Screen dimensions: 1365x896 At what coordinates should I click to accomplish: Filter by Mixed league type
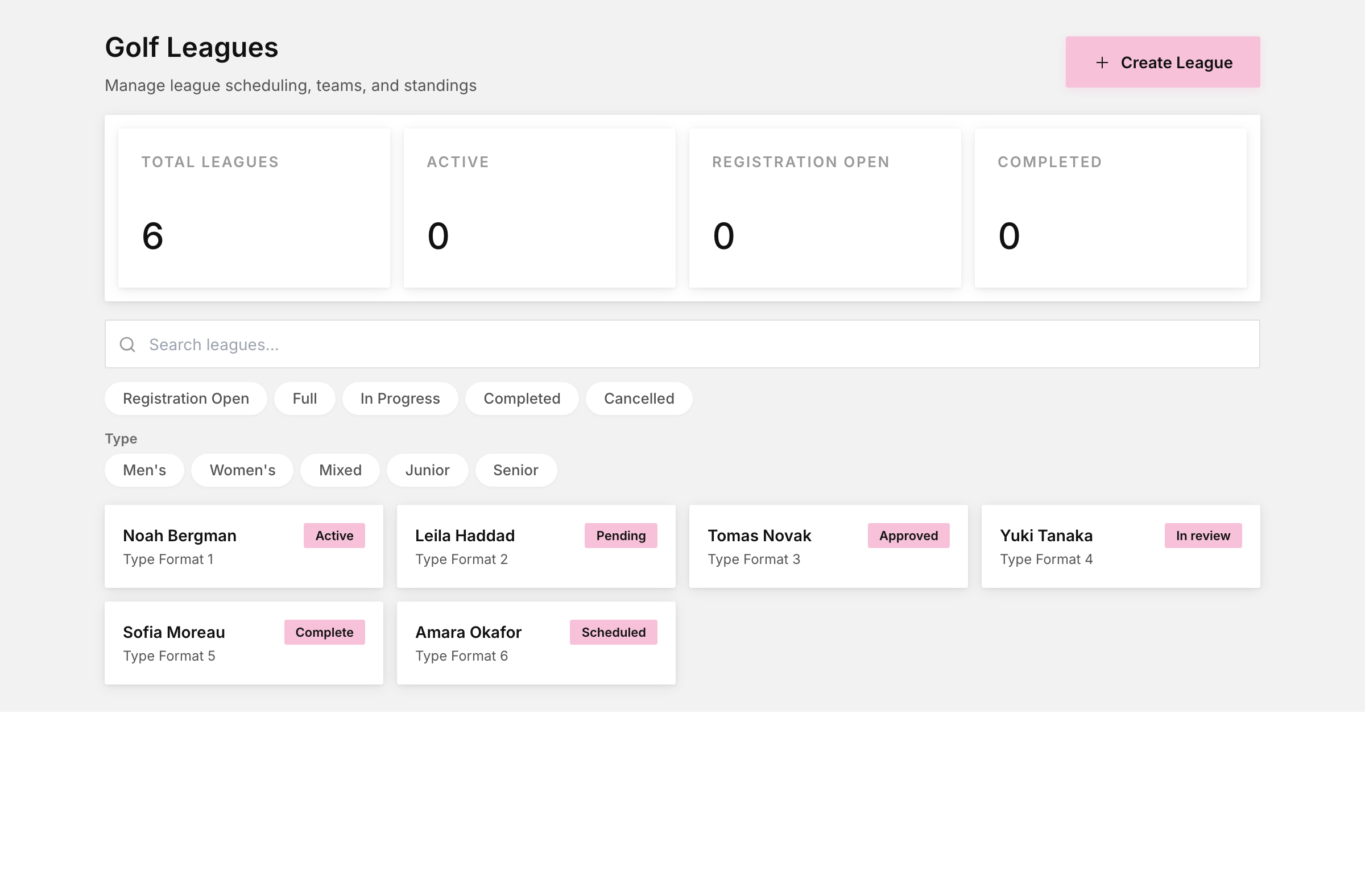tap(340, 470)
